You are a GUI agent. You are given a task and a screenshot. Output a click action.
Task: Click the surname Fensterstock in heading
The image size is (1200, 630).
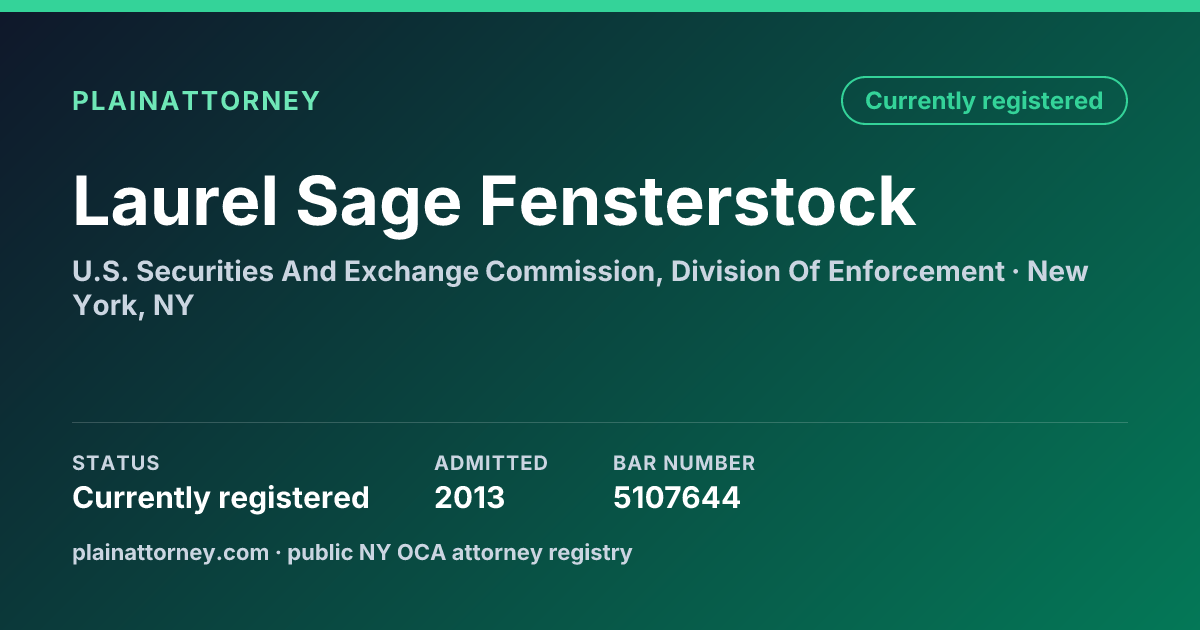click(698, 201)
